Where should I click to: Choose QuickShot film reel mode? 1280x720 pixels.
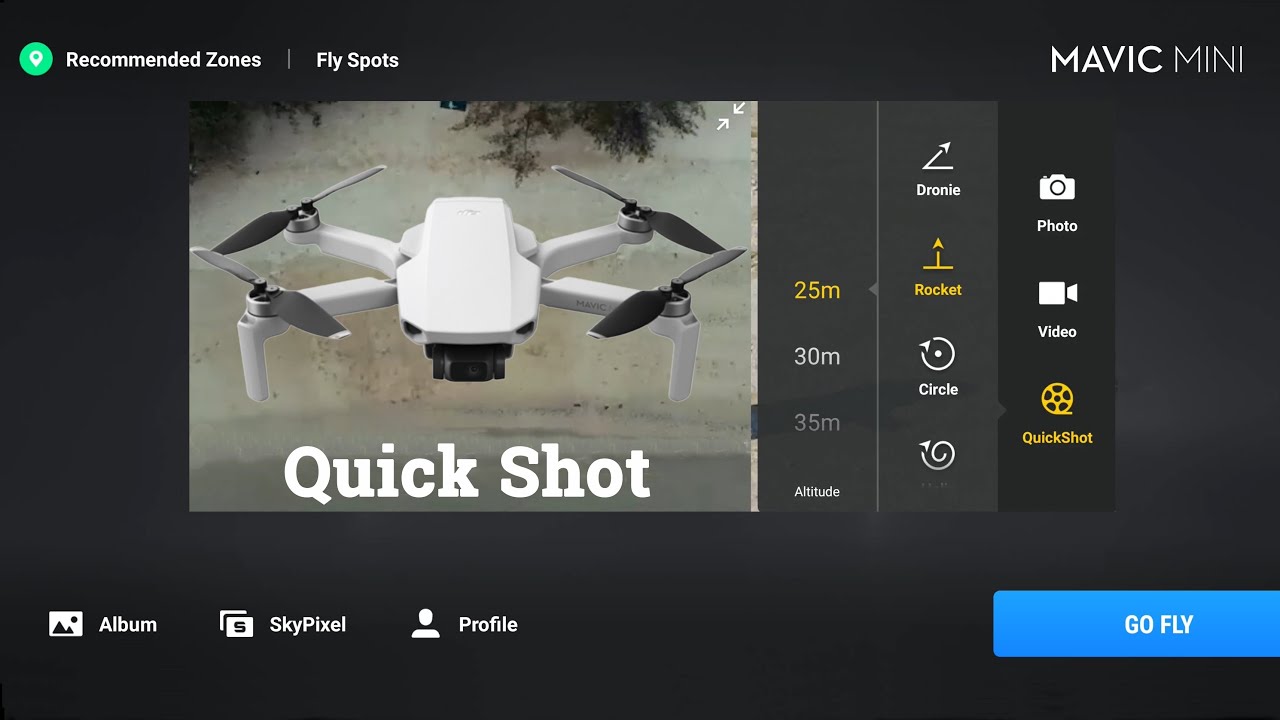(1057, 399)
